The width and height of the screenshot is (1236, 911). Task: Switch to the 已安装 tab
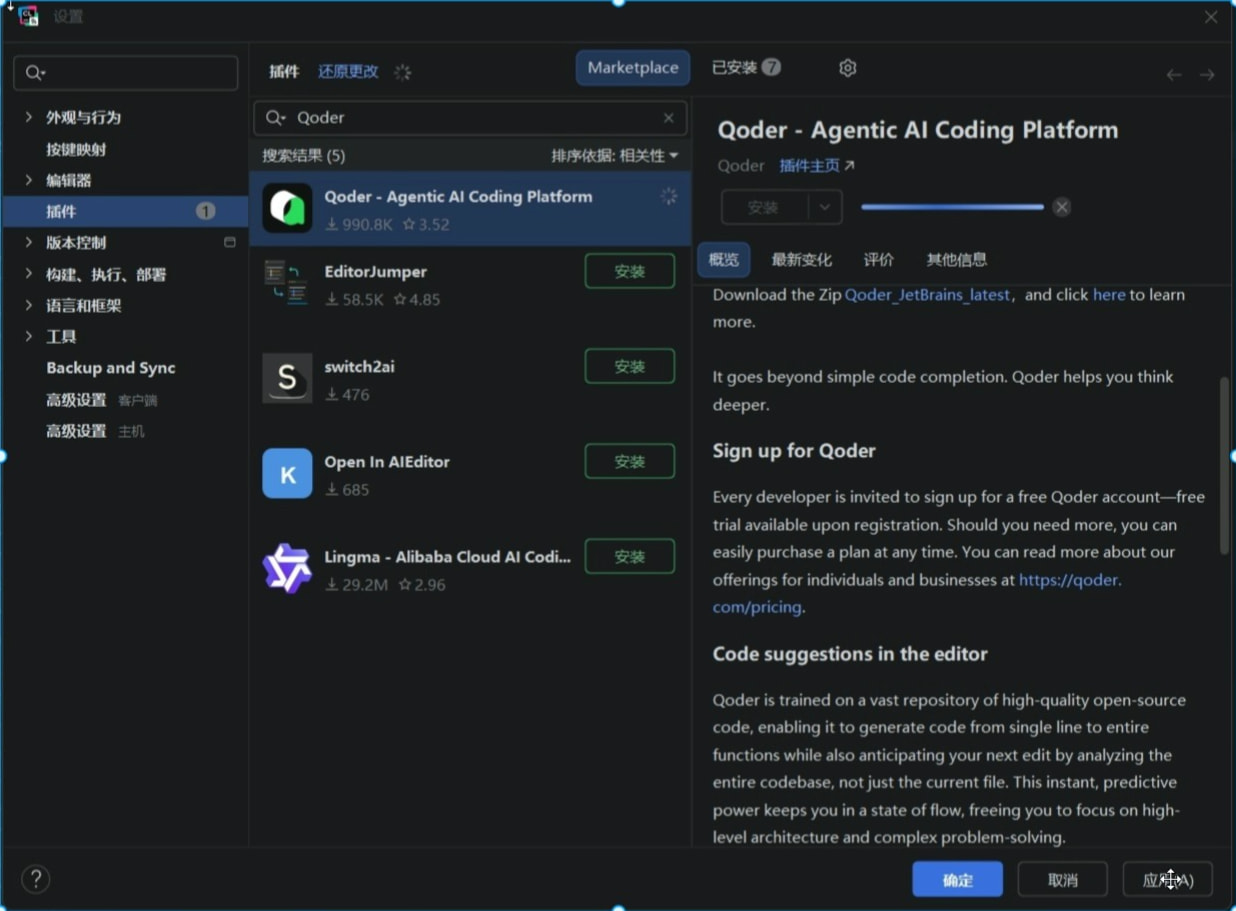746,67
